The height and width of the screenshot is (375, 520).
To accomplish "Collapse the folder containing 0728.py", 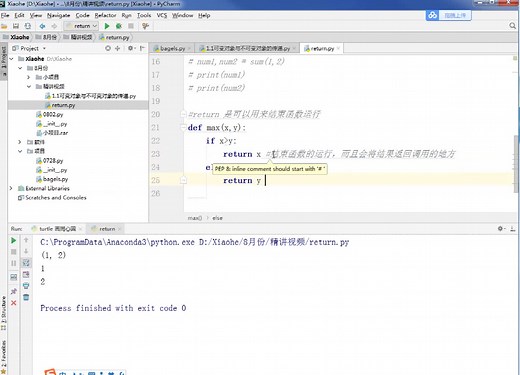I will [20, 151].
